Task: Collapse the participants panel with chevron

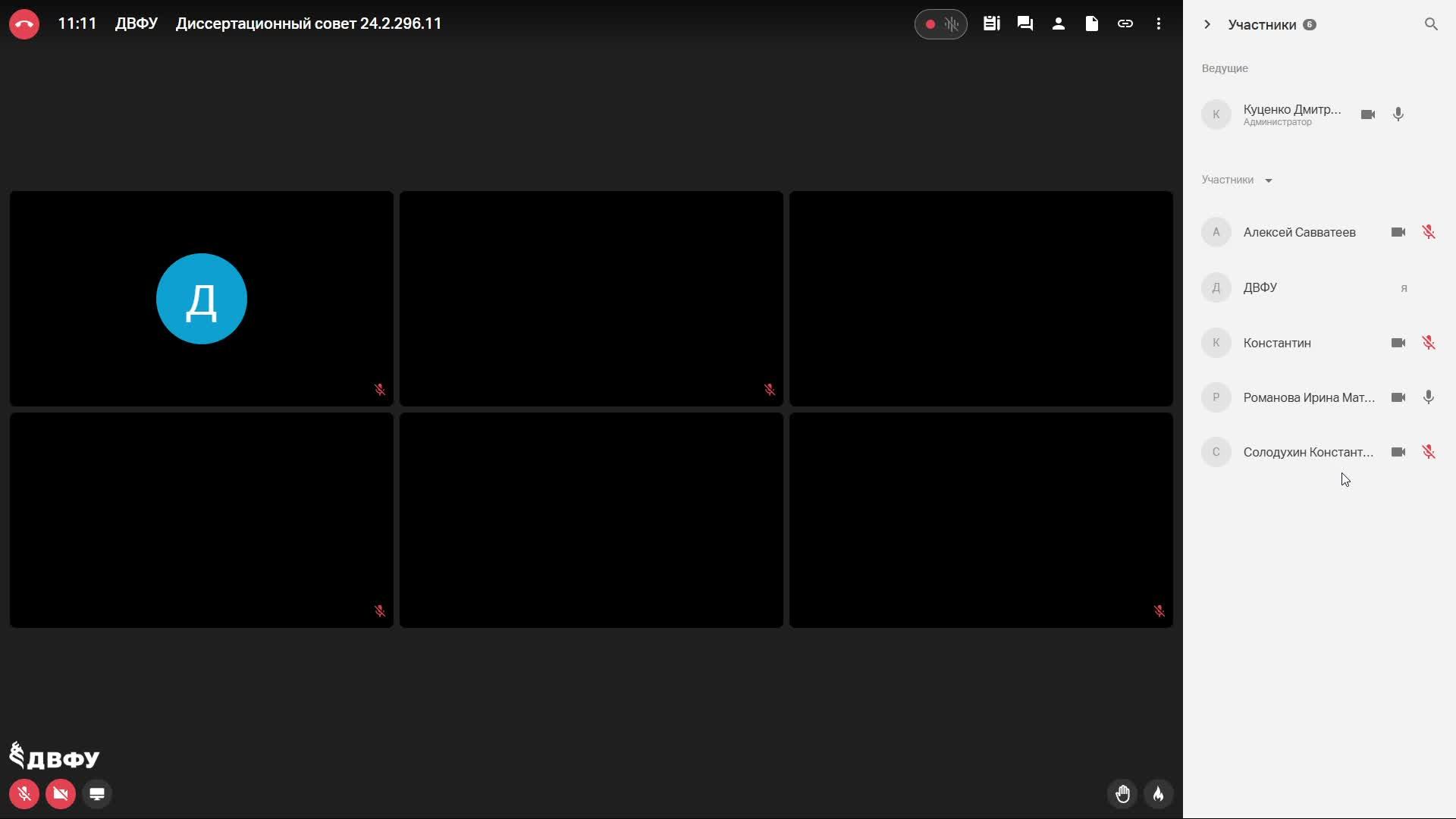Action: pyautogui.click(x=1207, y=24)
